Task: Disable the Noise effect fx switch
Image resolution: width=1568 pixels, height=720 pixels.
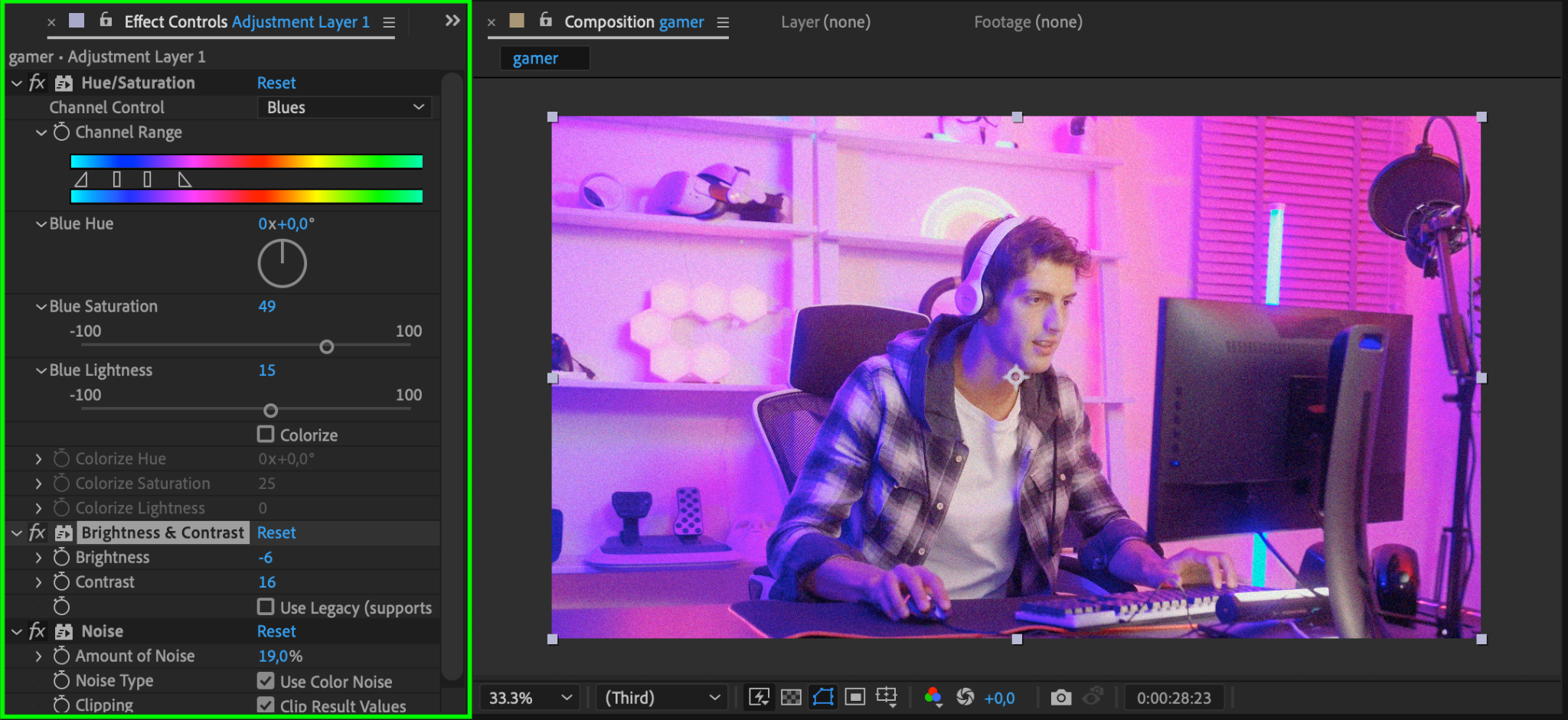Action: pos(37,631)
